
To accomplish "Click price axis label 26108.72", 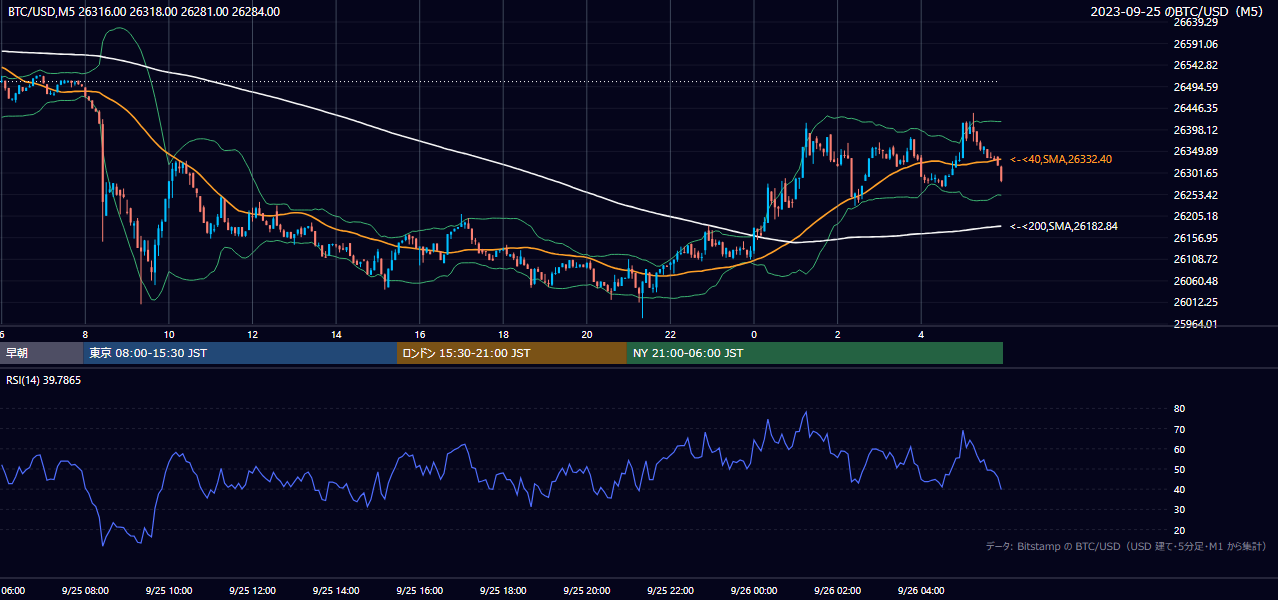I will coord(1195,259).
